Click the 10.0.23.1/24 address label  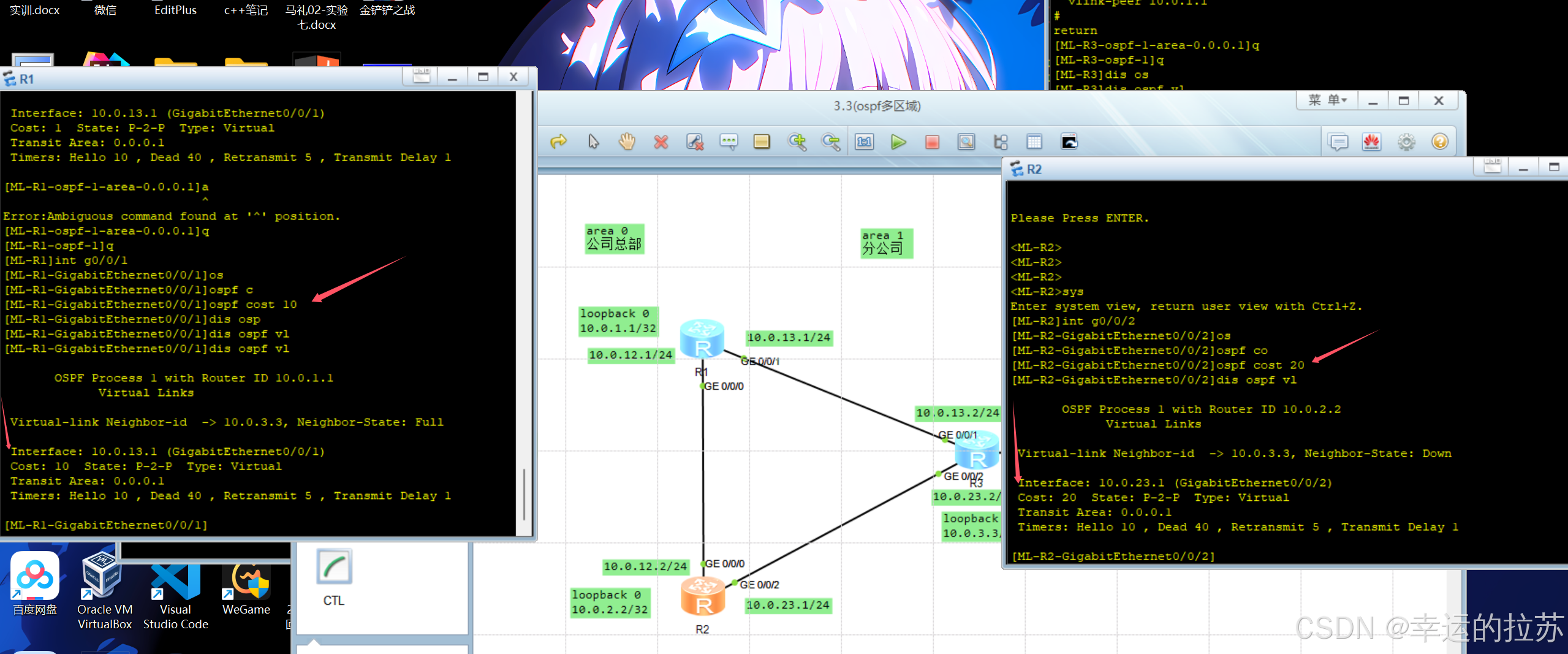coord(788,605)
